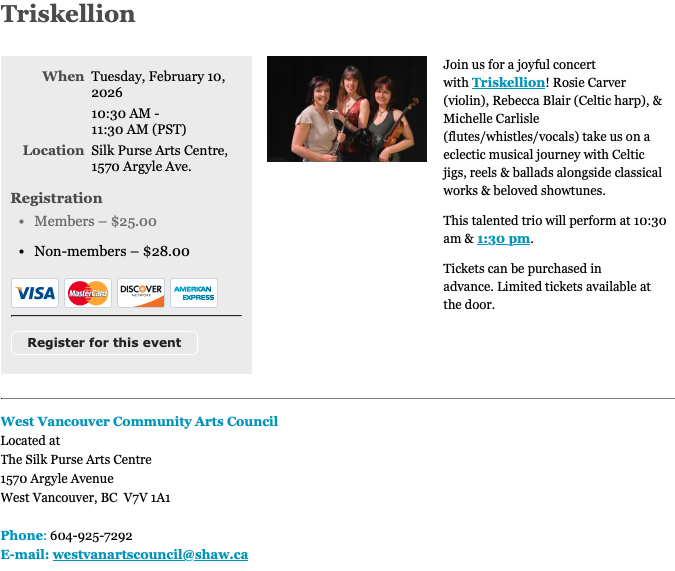Open the Triskellion trio photo

[346, 109]
